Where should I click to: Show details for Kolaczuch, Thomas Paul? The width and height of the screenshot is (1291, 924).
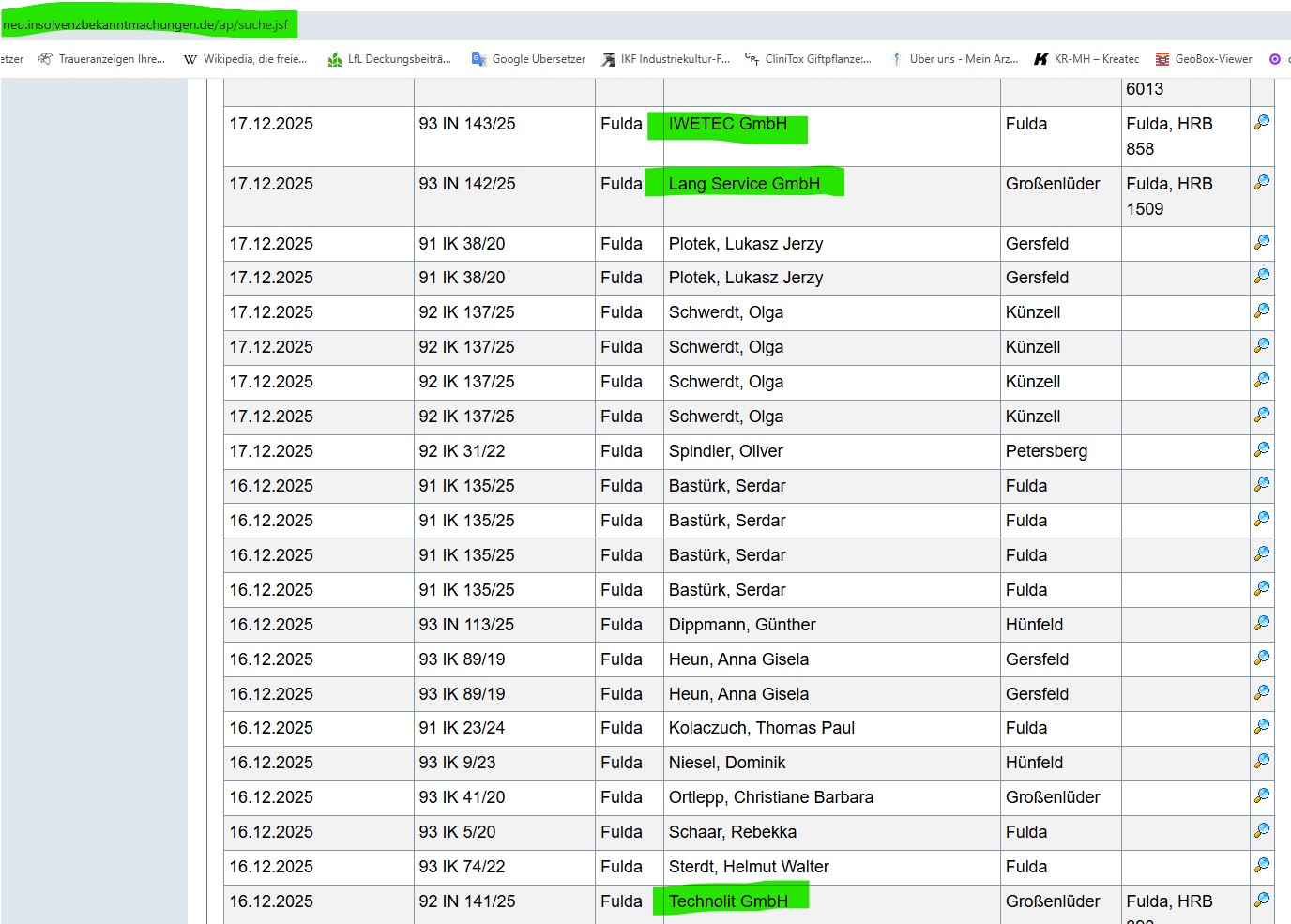pos(1262,726)
